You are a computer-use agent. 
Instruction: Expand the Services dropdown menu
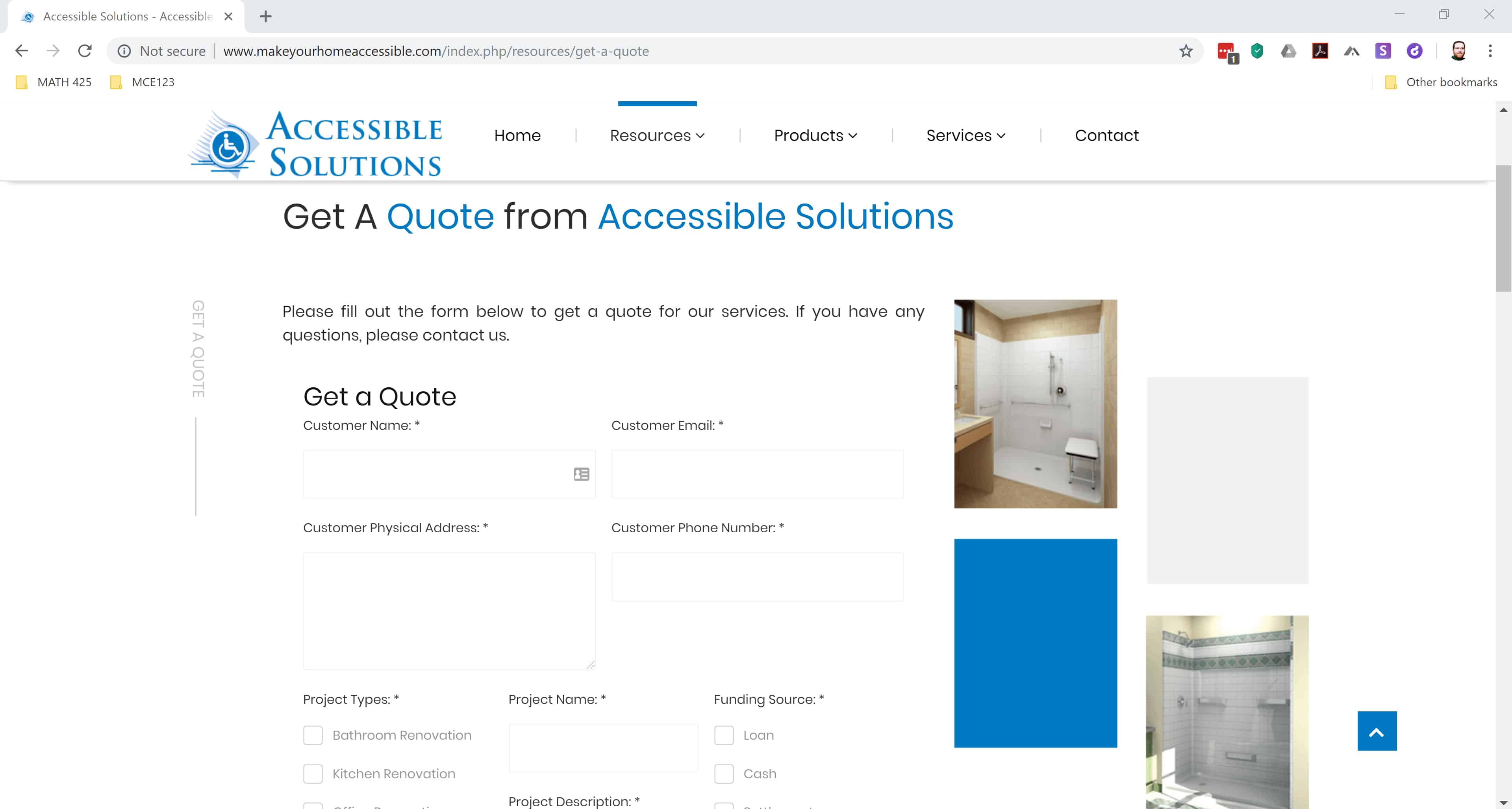point(966,135)
